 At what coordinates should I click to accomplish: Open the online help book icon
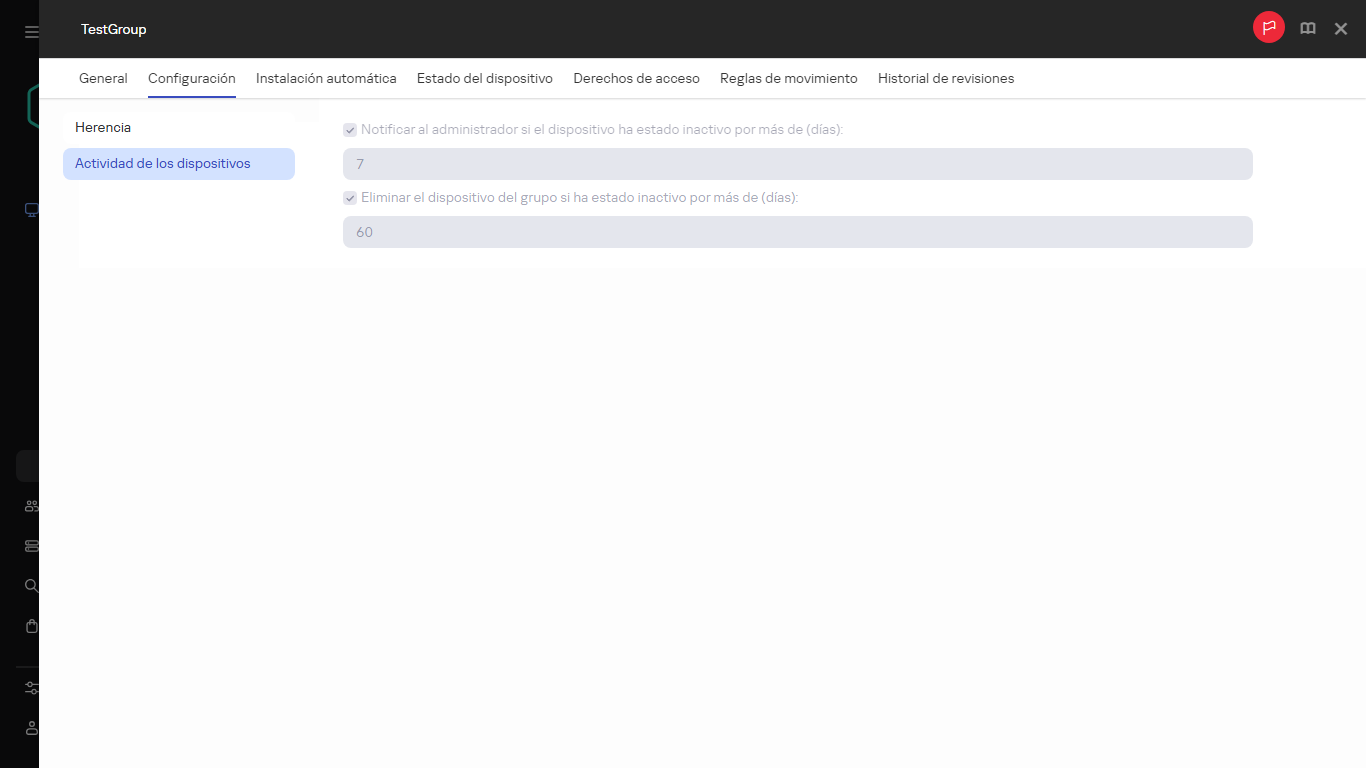click(x=1307, y=28)
